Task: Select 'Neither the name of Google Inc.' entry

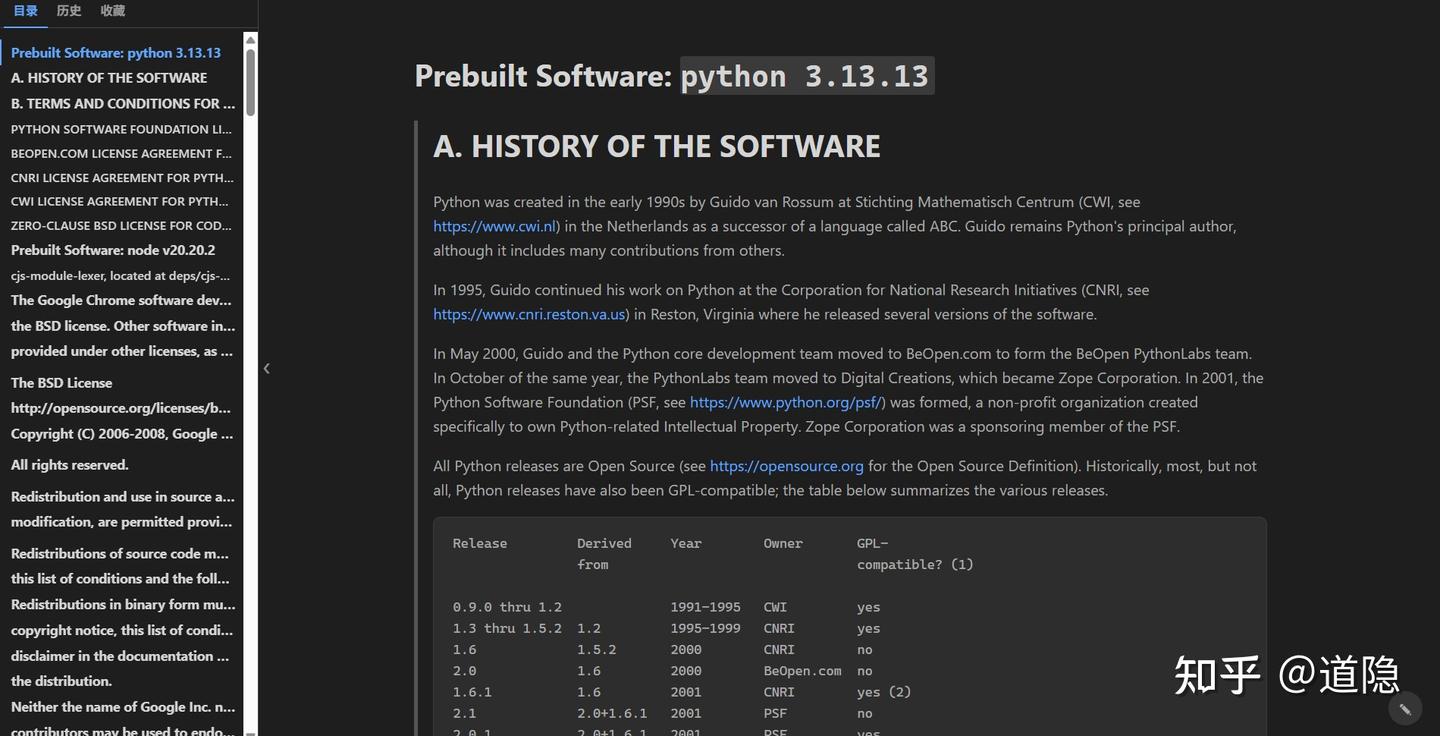Action: click(123, 707)
